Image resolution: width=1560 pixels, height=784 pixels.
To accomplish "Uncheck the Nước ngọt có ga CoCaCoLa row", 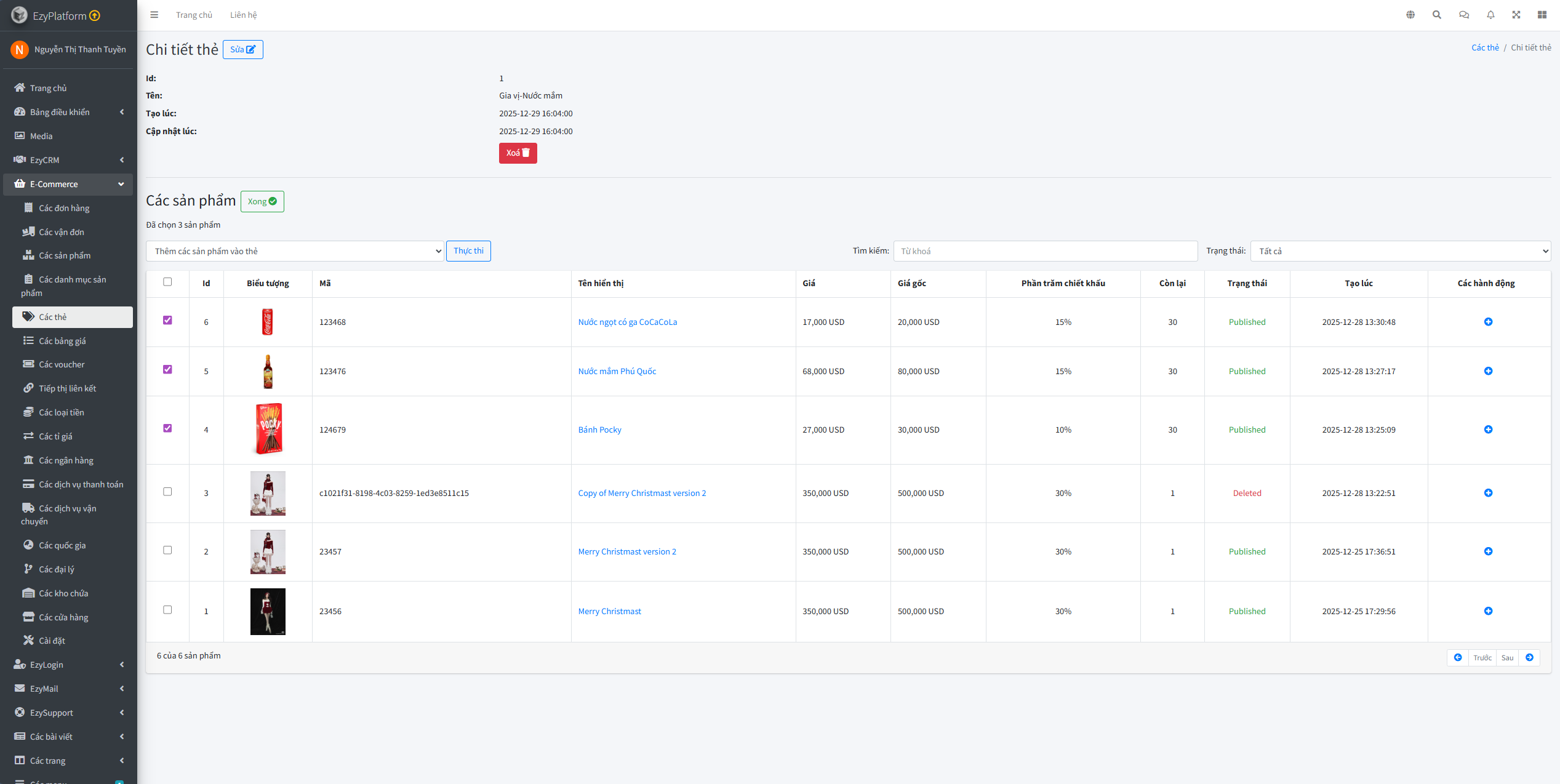I will 167,320.
